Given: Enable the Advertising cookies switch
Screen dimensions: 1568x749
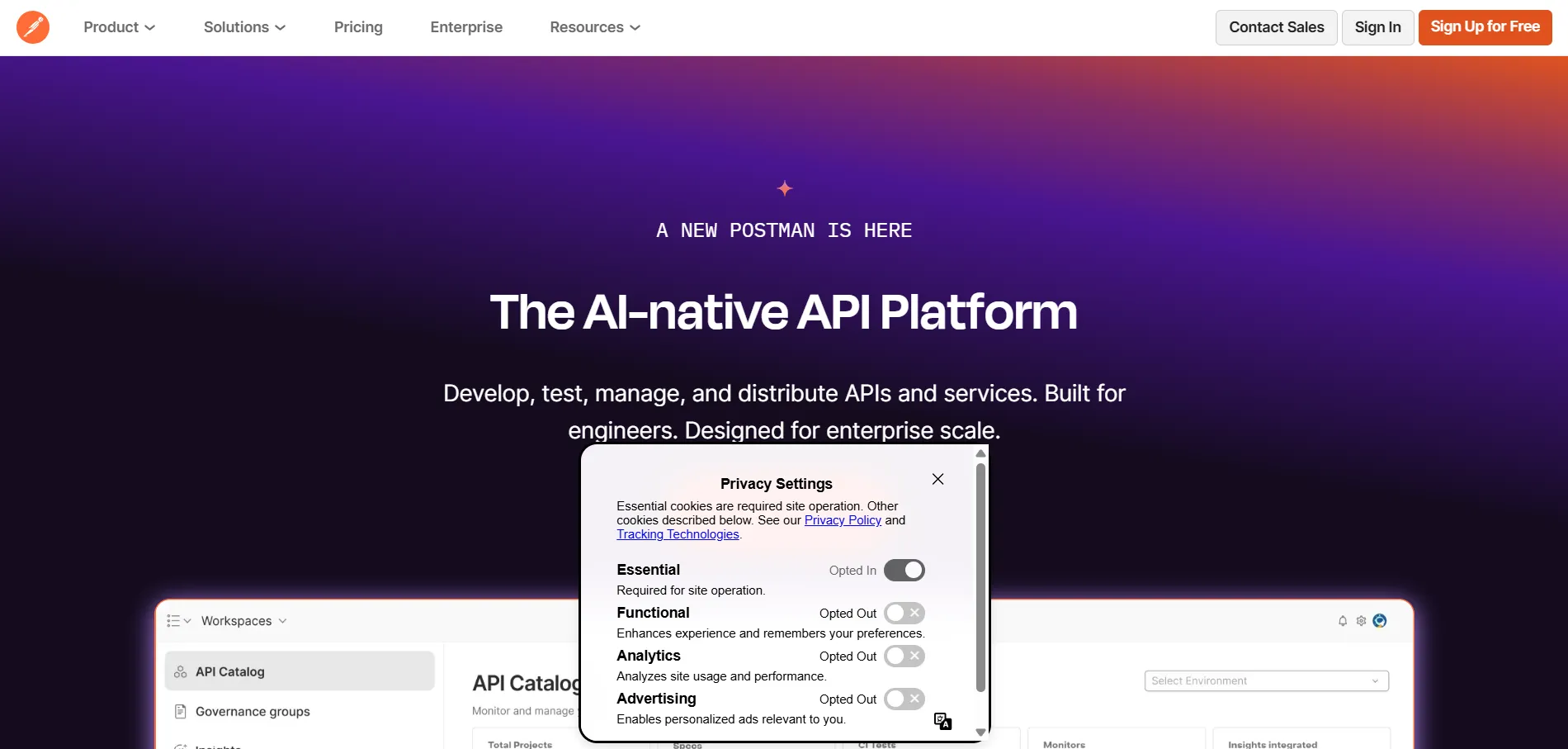Looking at the screenshot, I should pyautogui.click(x=904, y=699).
